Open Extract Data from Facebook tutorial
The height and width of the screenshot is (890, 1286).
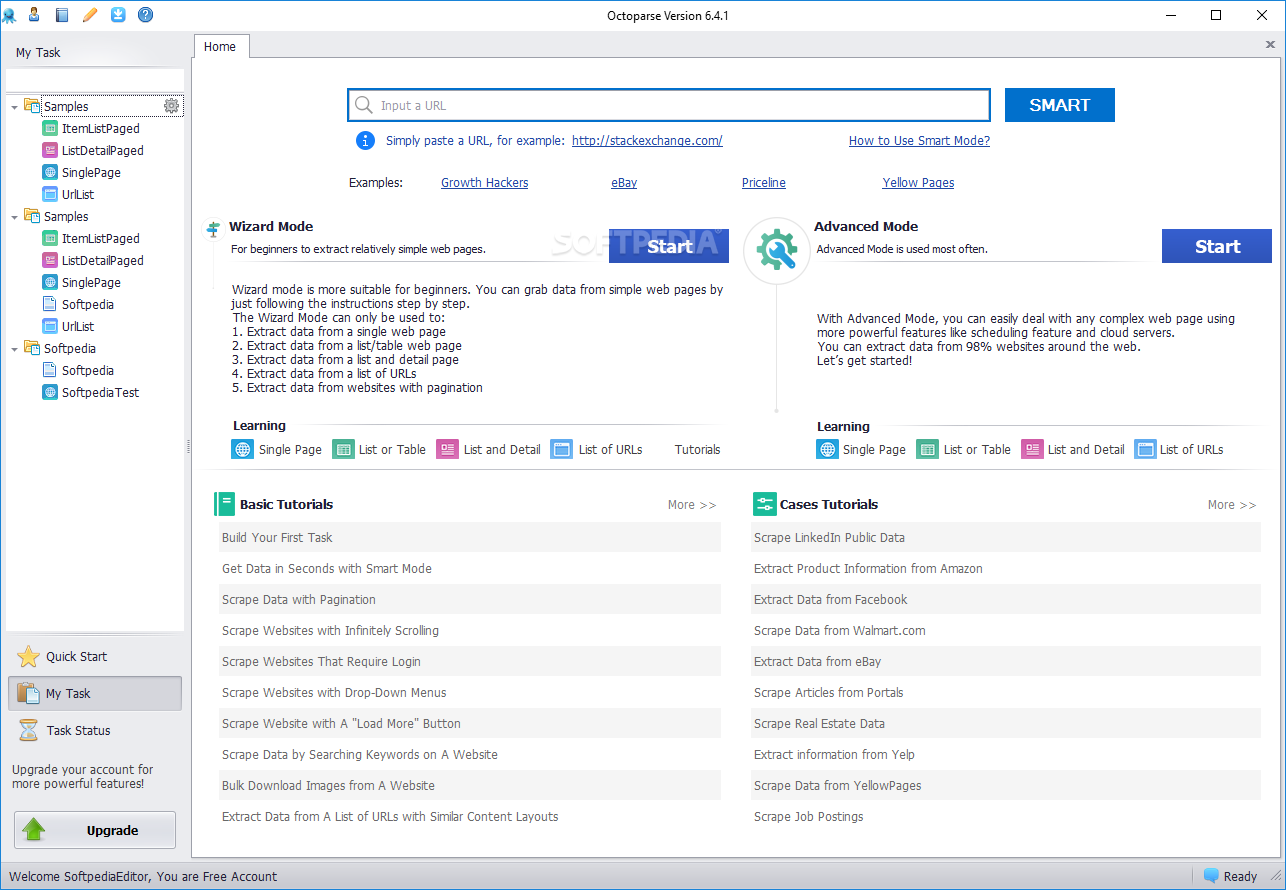click(1006, 599)
